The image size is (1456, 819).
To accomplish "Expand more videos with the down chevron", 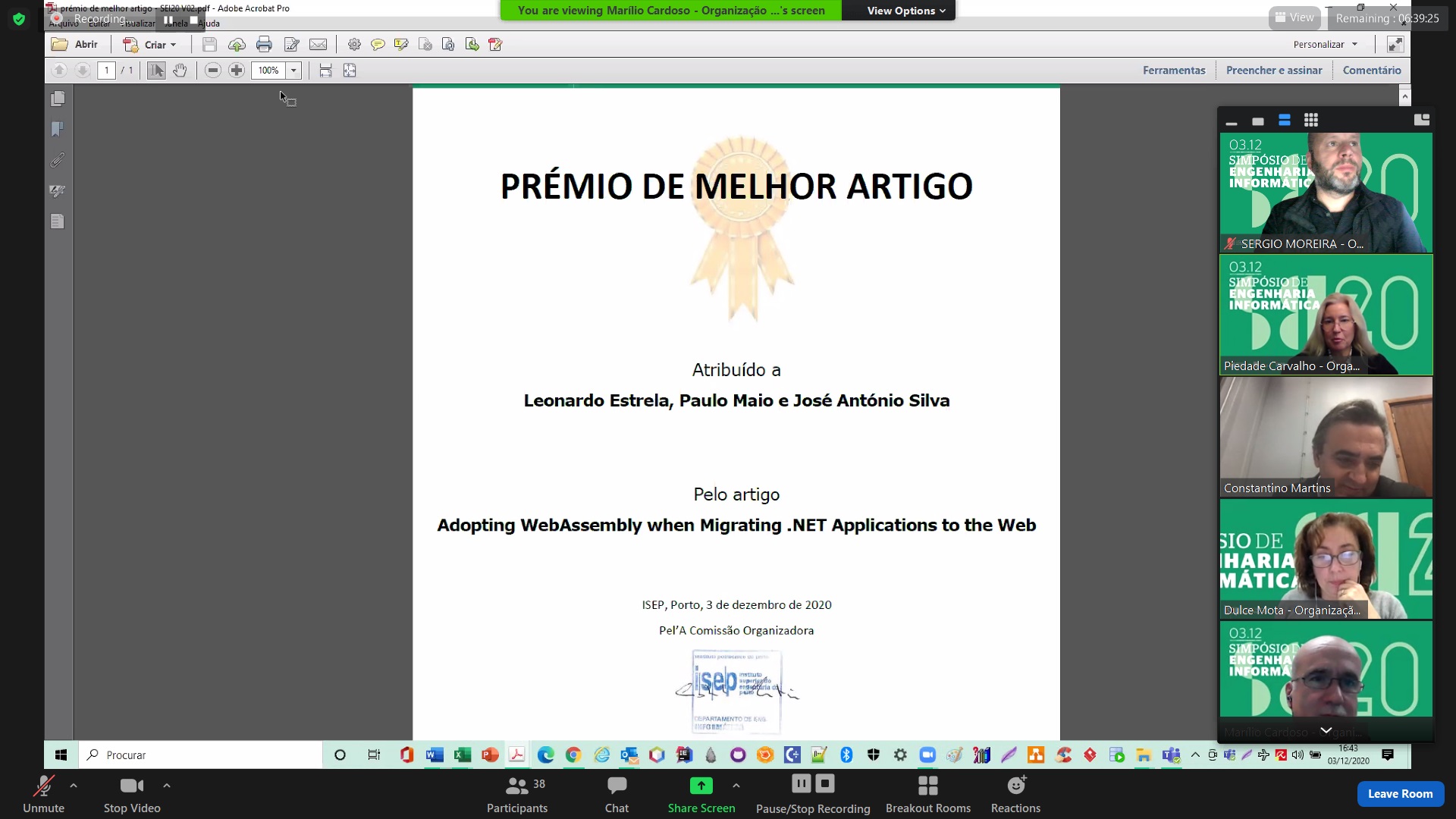I will [x=1326, y=730].
